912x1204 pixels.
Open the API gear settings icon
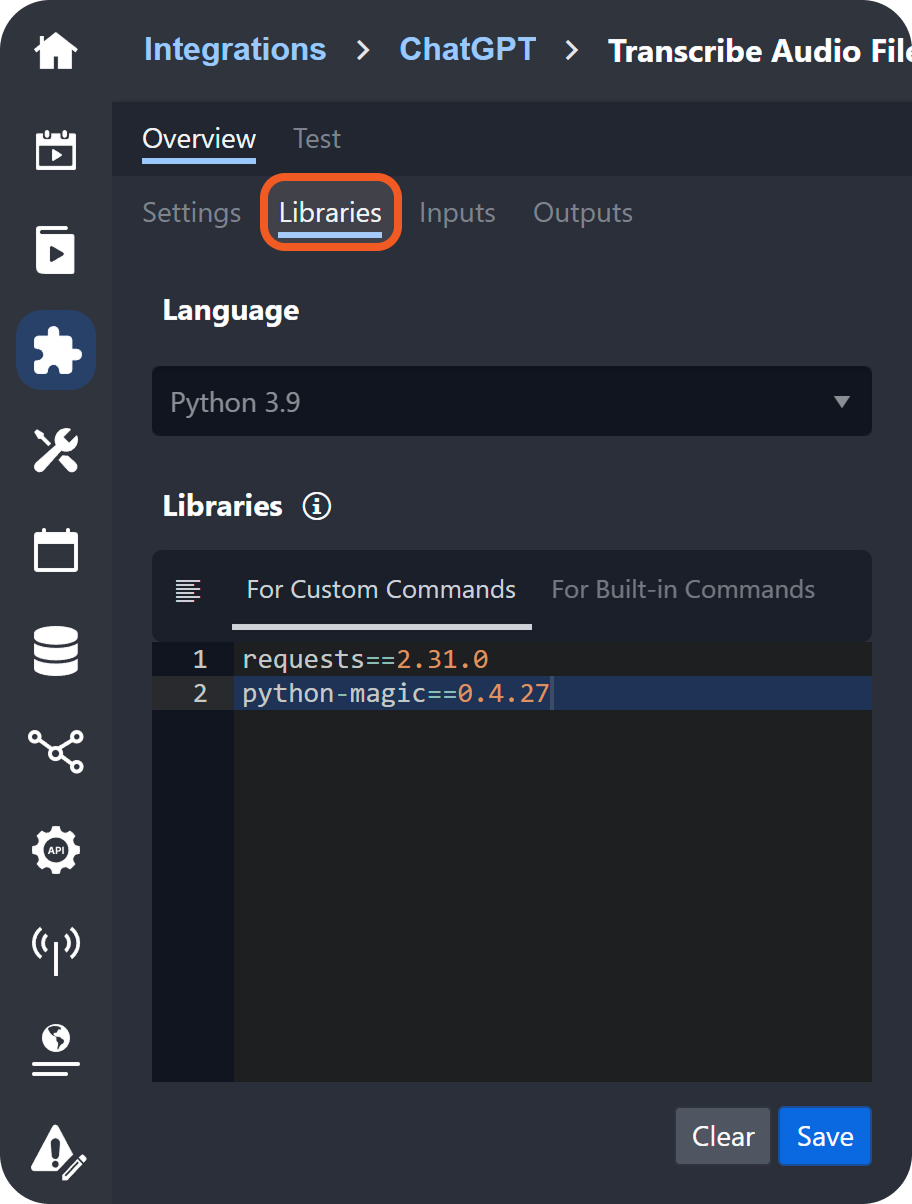(x=56, y=850)
